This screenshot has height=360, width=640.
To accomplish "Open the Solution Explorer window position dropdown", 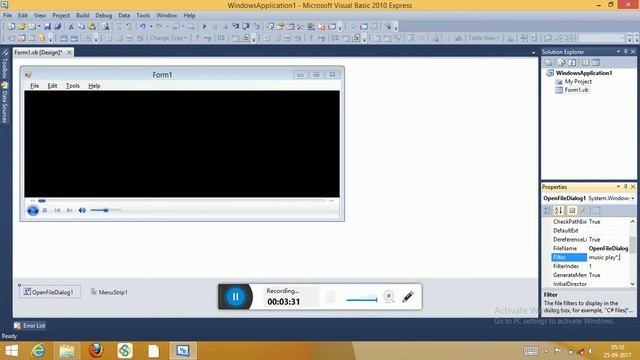I will point(618,51).
